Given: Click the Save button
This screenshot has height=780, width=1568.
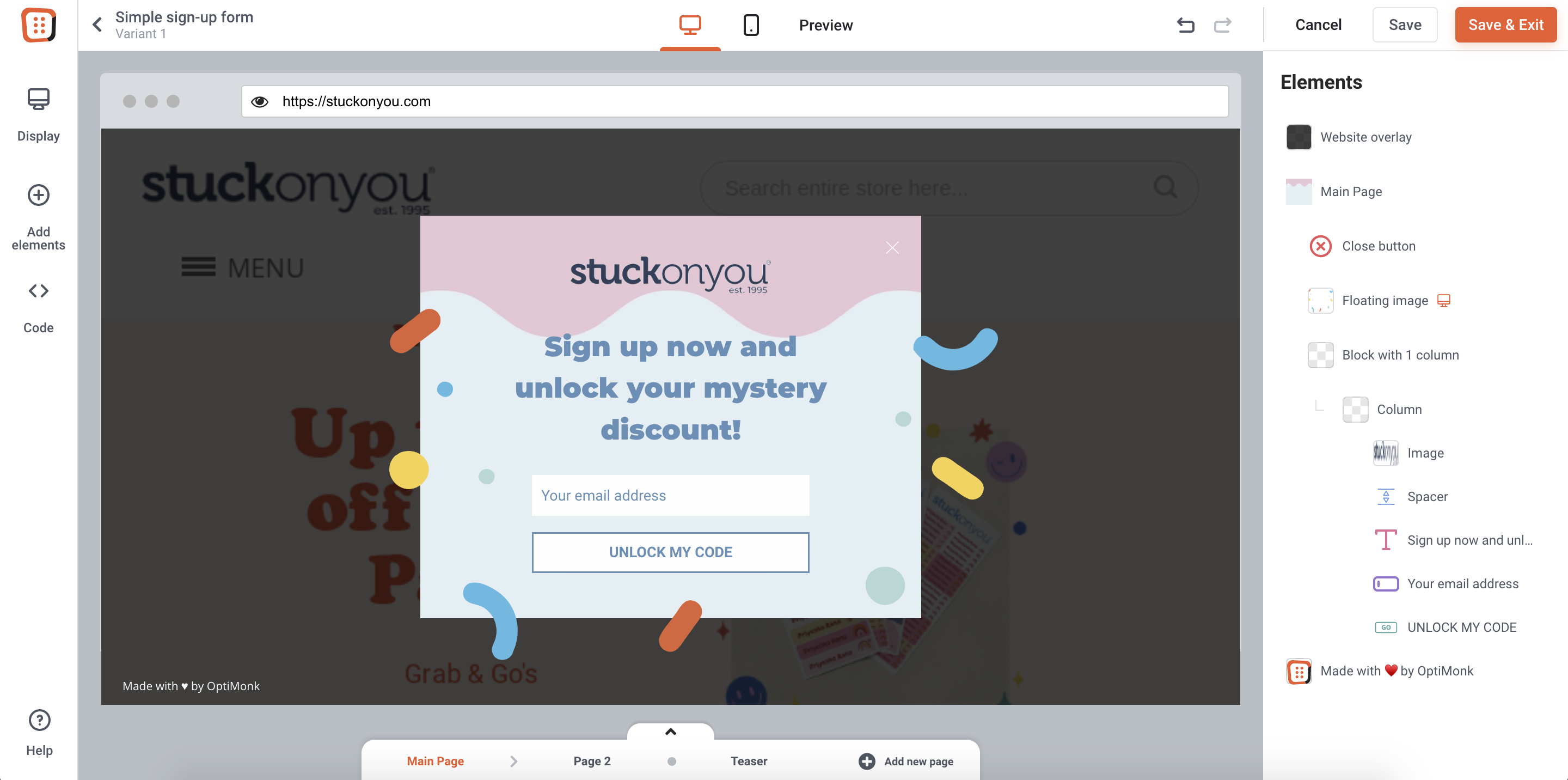Looking at the screenshot, I should (x=1404, y=25).
